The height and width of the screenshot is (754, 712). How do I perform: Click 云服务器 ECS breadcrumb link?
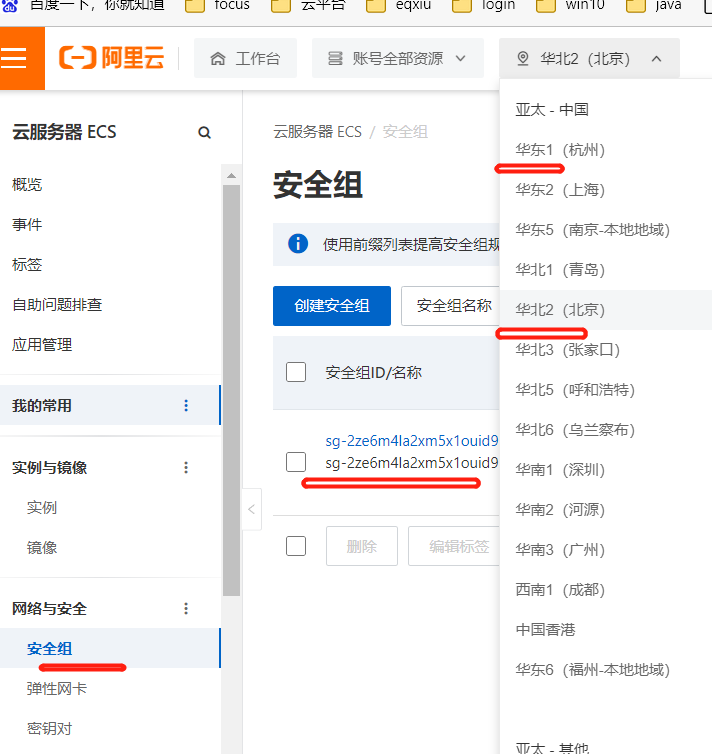[317, 132]
